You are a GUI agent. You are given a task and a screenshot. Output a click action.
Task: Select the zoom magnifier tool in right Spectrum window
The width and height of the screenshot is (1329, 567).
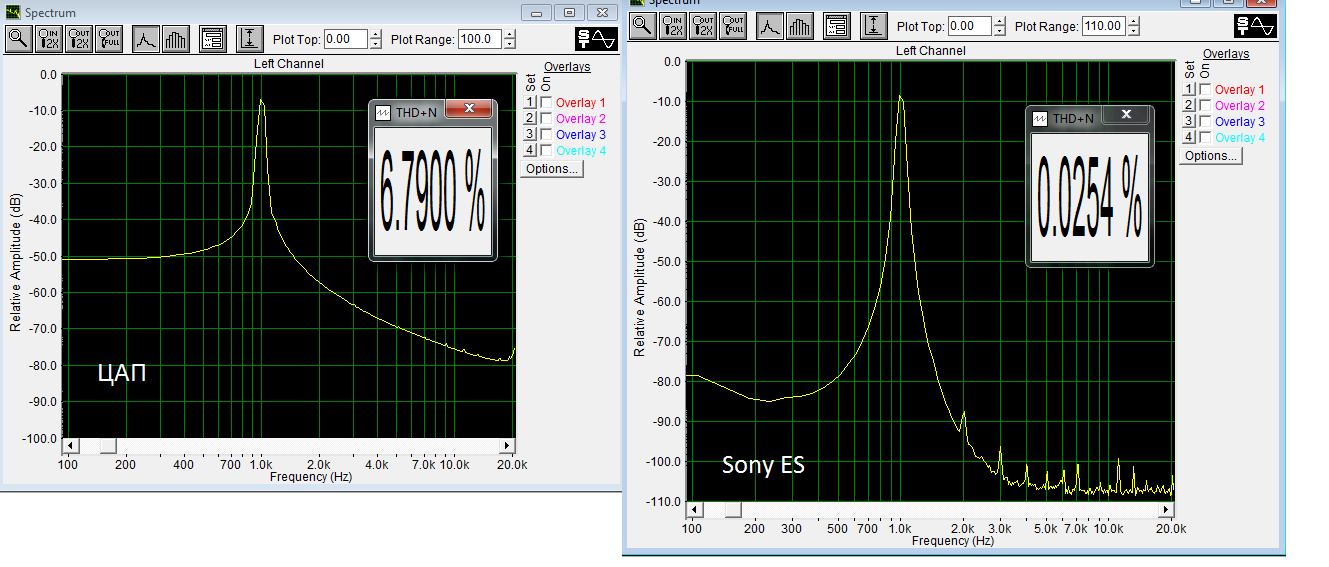pos(642,25)
